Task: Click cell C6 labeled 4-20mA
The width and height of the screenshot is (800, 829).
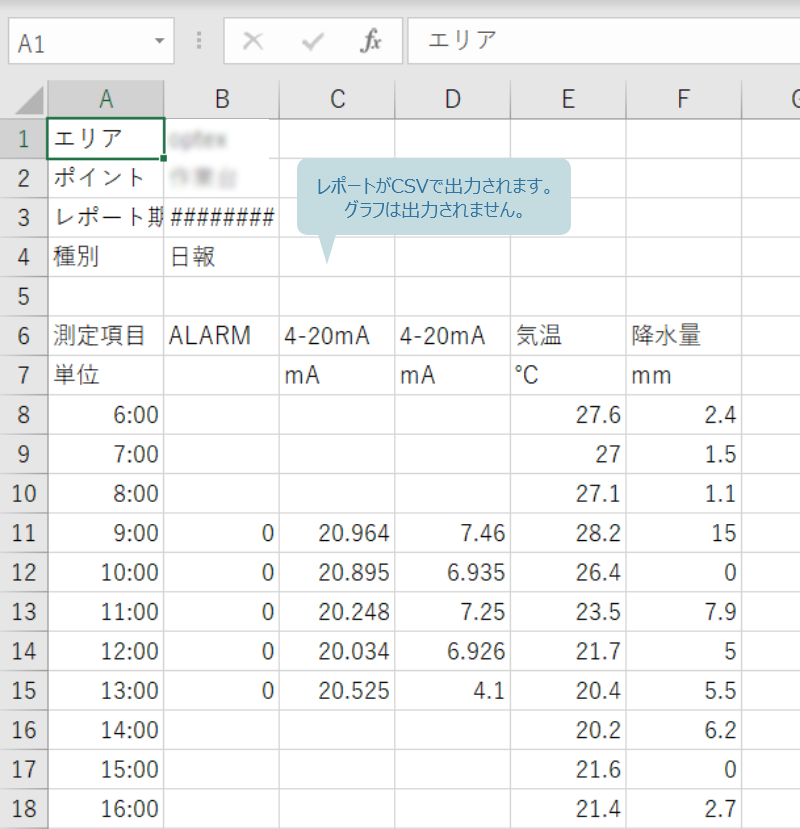Action: pyautogui.click(x=337, y=336)
